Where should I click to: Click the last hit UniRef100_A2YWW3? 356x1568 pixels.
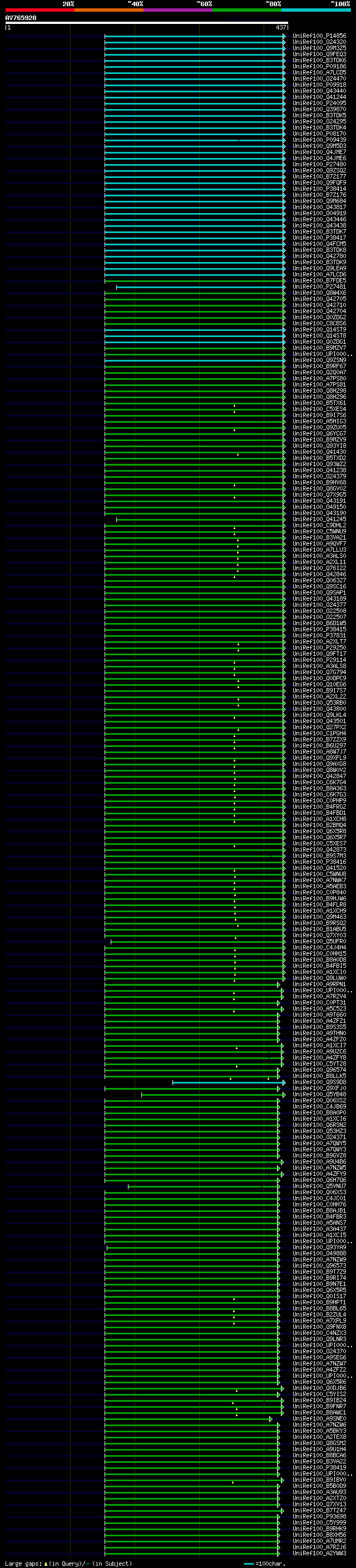[319, 1553]
